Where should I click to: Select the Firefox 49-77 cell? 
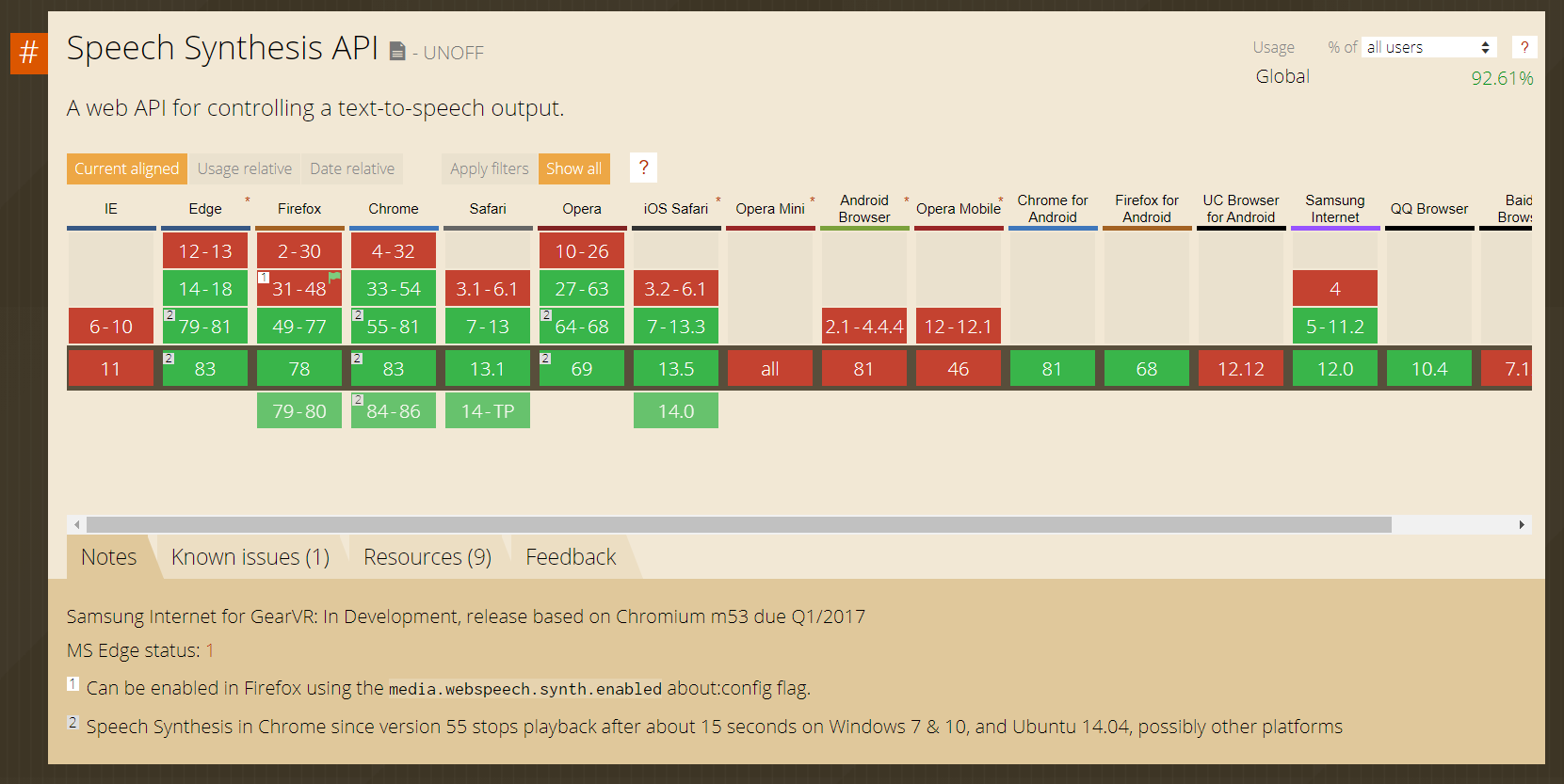pyautogui.click(x=299, y=326)
